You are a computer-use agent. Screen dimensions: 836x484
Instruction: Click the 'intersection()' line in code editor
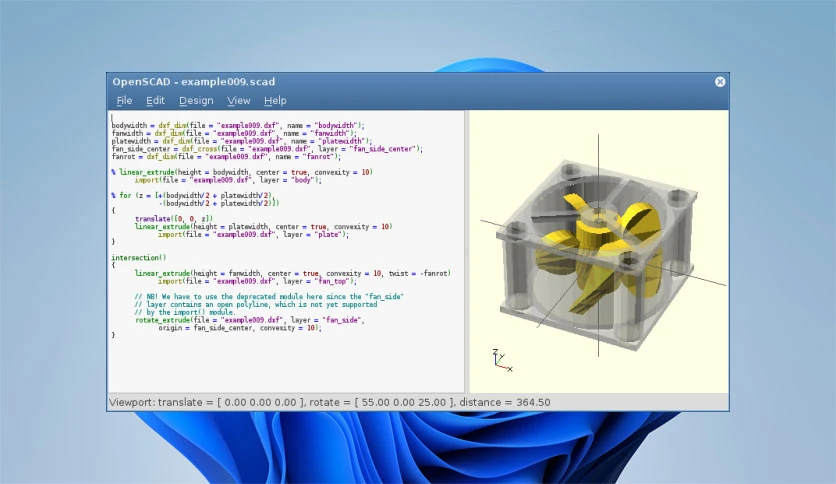139,257
